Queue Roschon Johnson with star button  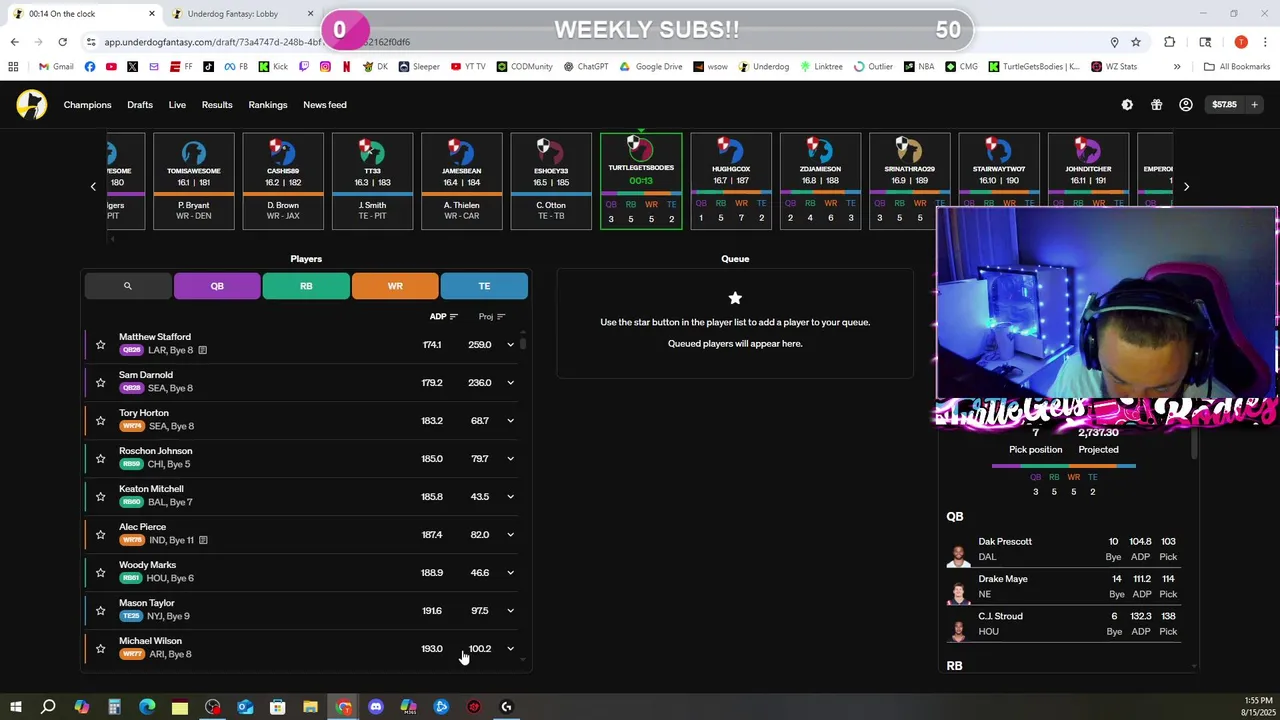pos(100,459)
